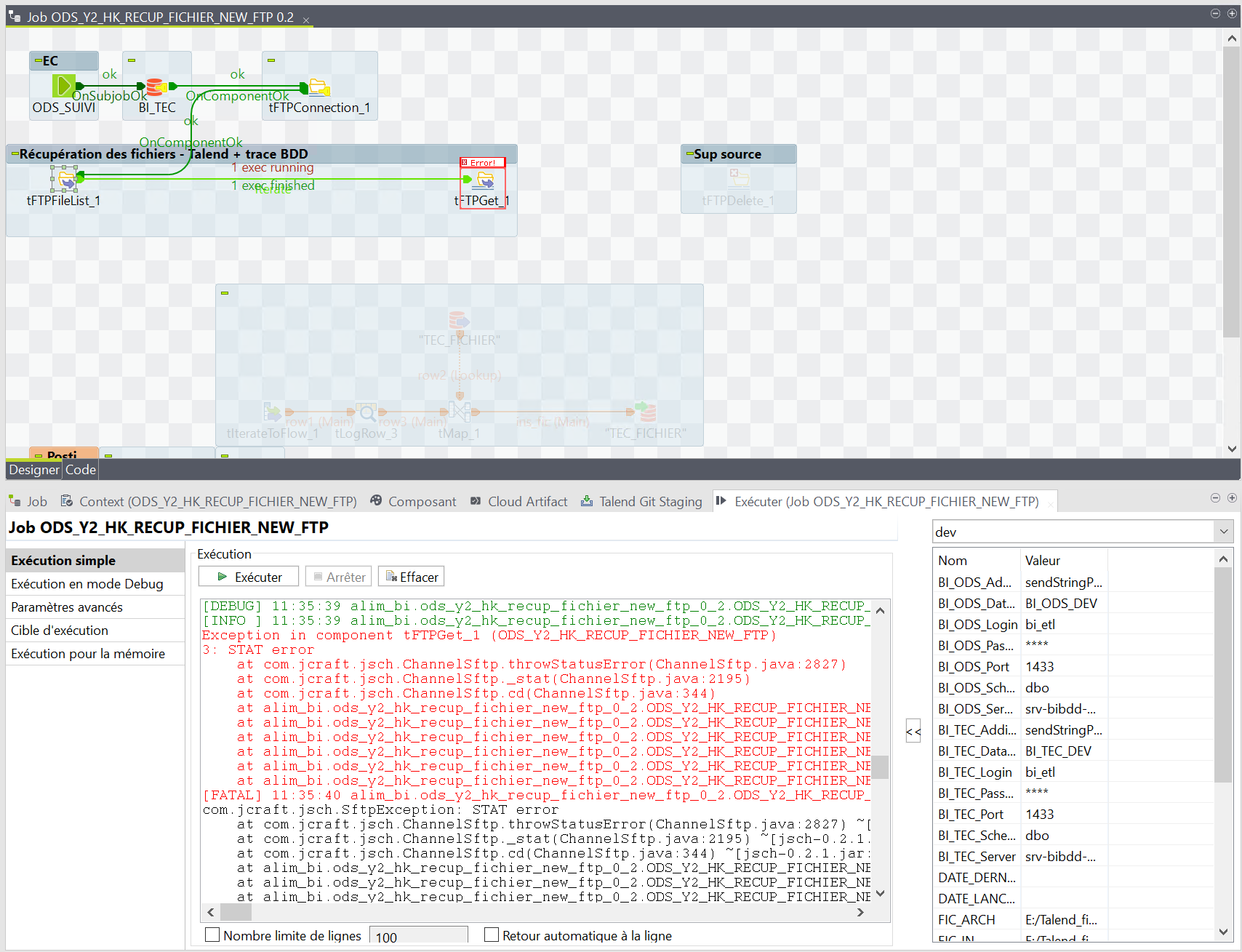Click the disabled tFTPDelete_1 component icon
This screenshot has height=952, width=1242.
pyautogui.click(x=738, y=178)
